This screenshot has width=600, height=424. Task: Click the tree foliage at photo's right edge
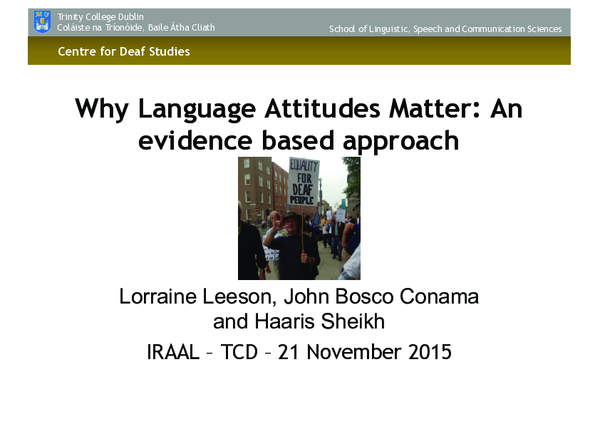tap(351, 175)
